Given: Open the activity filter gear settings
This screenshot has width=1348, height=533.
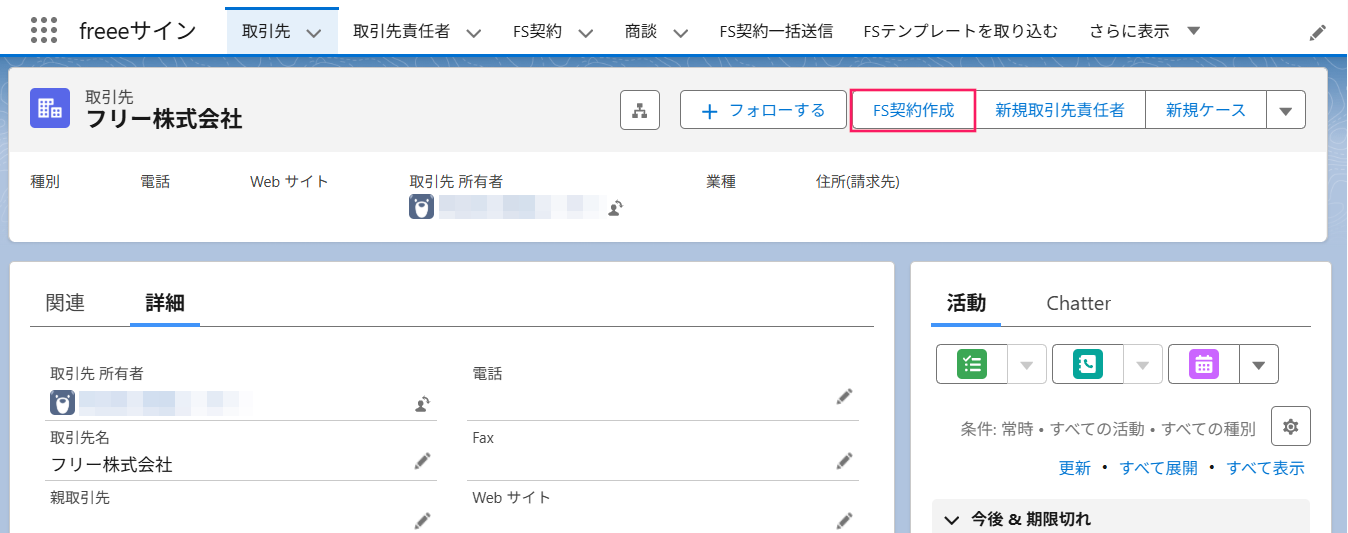Looking at the screenshot, I should 1291,426.
